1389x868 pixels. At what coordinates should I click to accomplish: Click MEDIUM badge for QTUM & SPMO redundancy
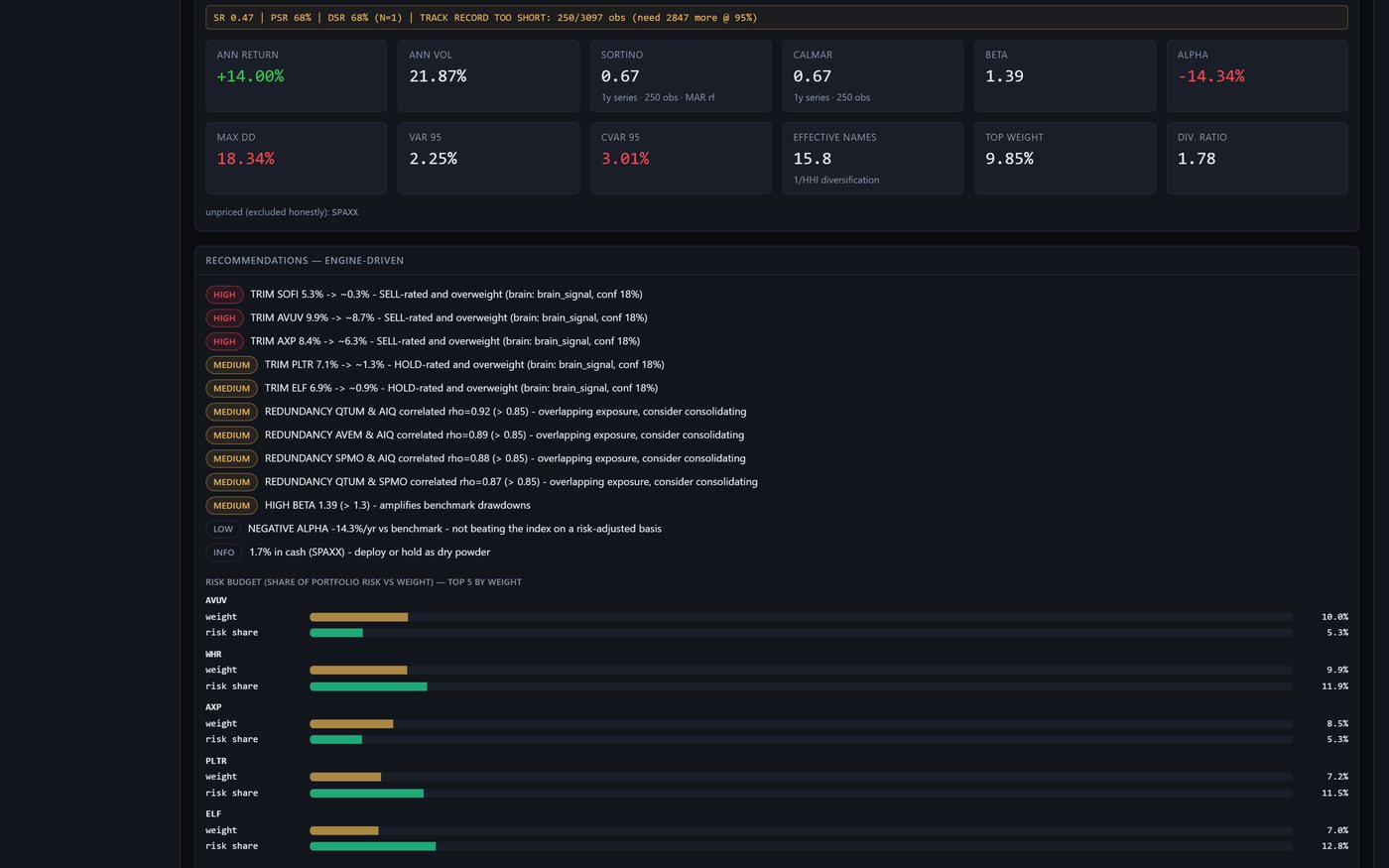coord(231,482)
